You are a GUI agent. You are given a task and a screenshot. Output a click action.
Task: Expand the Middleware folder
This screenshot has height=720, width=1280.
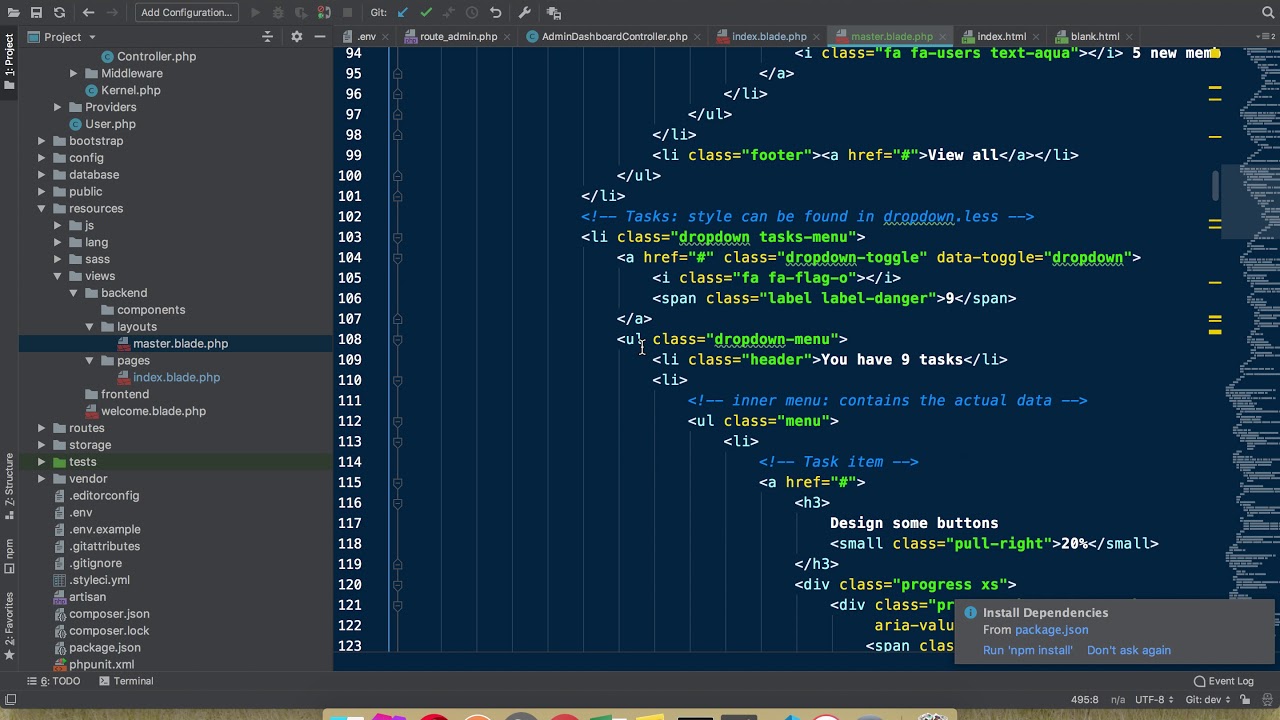click(74, 73)
